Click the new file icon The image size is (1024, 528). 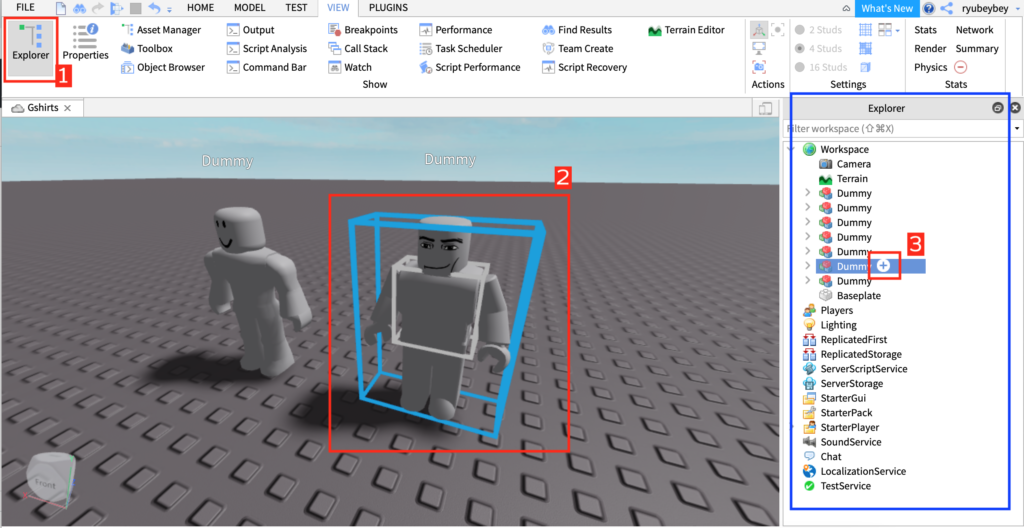pyautogui.click(x=61, y=8)
